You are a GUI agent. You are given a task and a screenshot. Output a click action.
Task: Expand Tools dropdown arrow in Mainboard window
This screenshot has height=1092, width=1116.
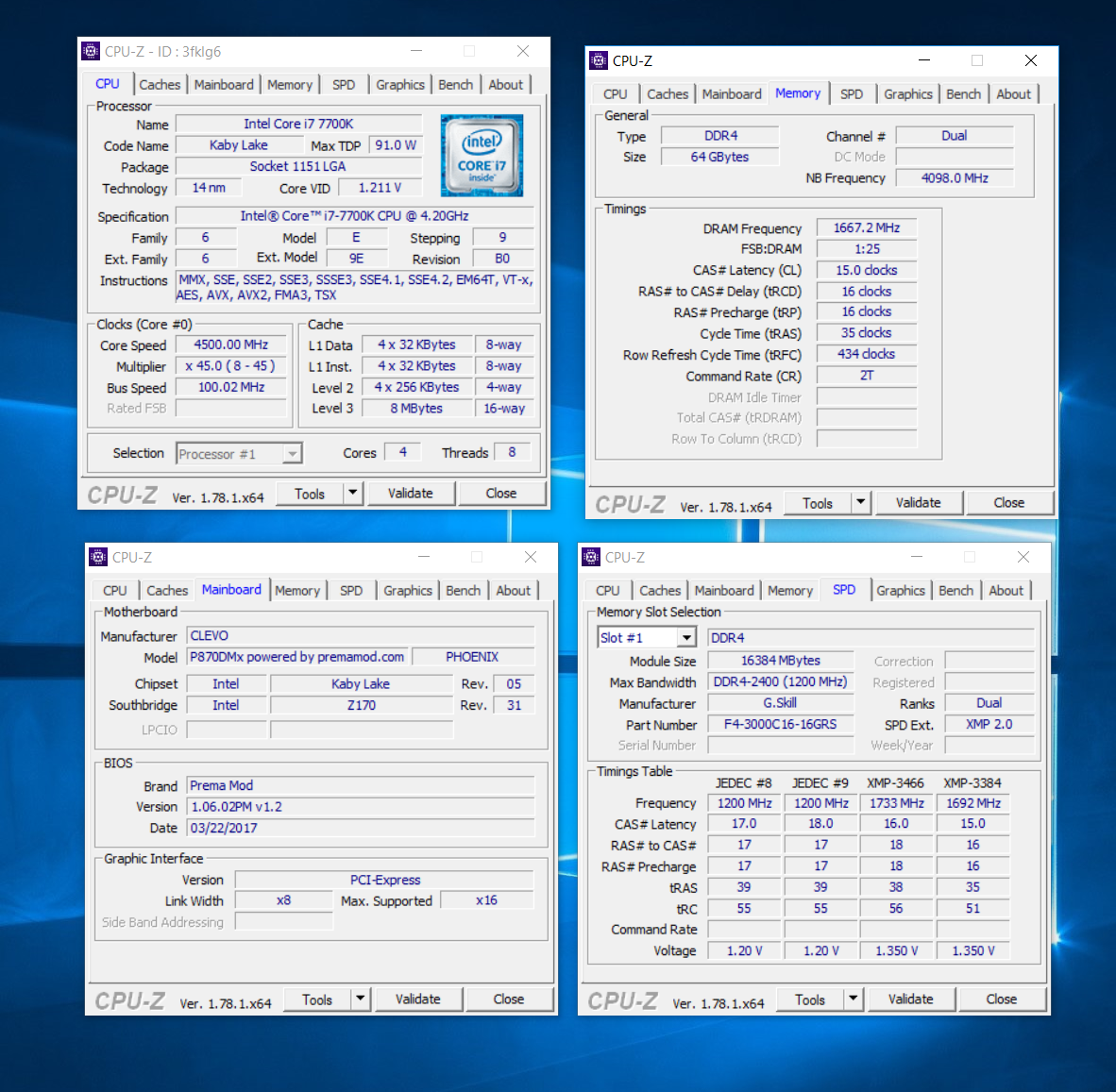(x=361, y=999)
